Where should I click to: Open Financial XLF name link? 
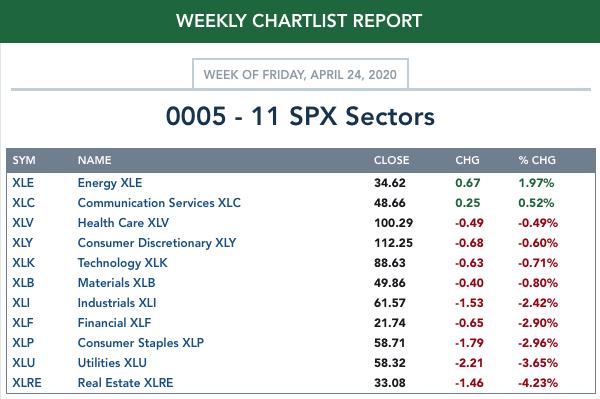(114, 323)
